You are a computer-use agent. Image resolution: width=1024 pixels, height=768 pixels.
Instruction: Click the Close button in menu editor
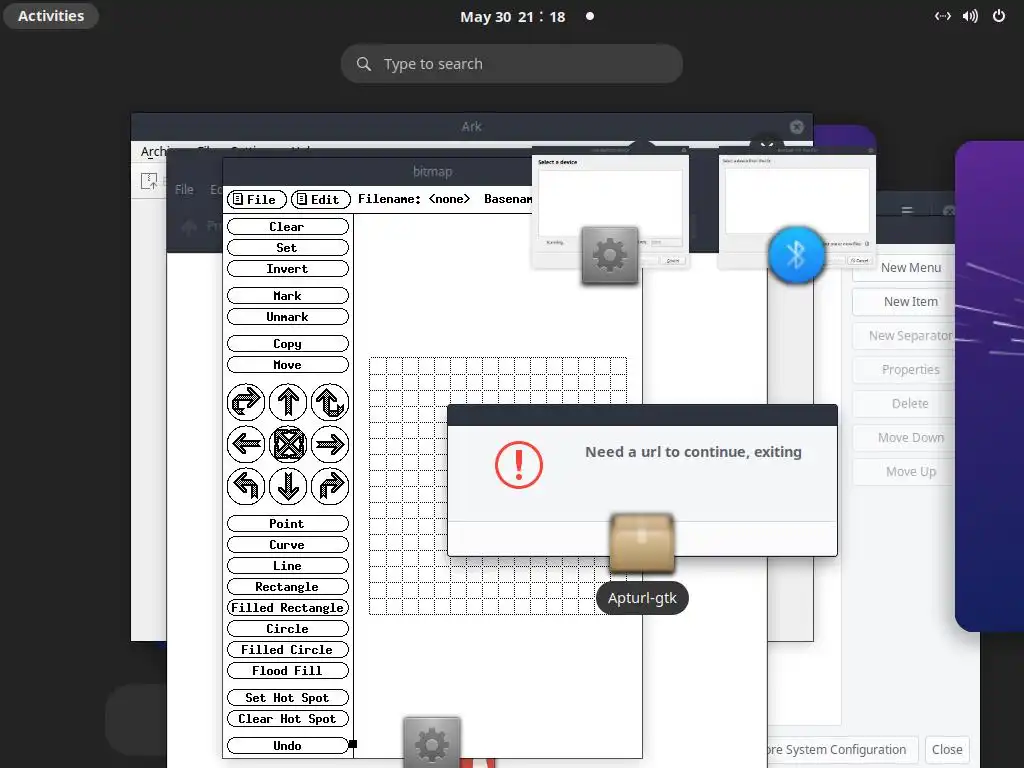tap(947, 750)
